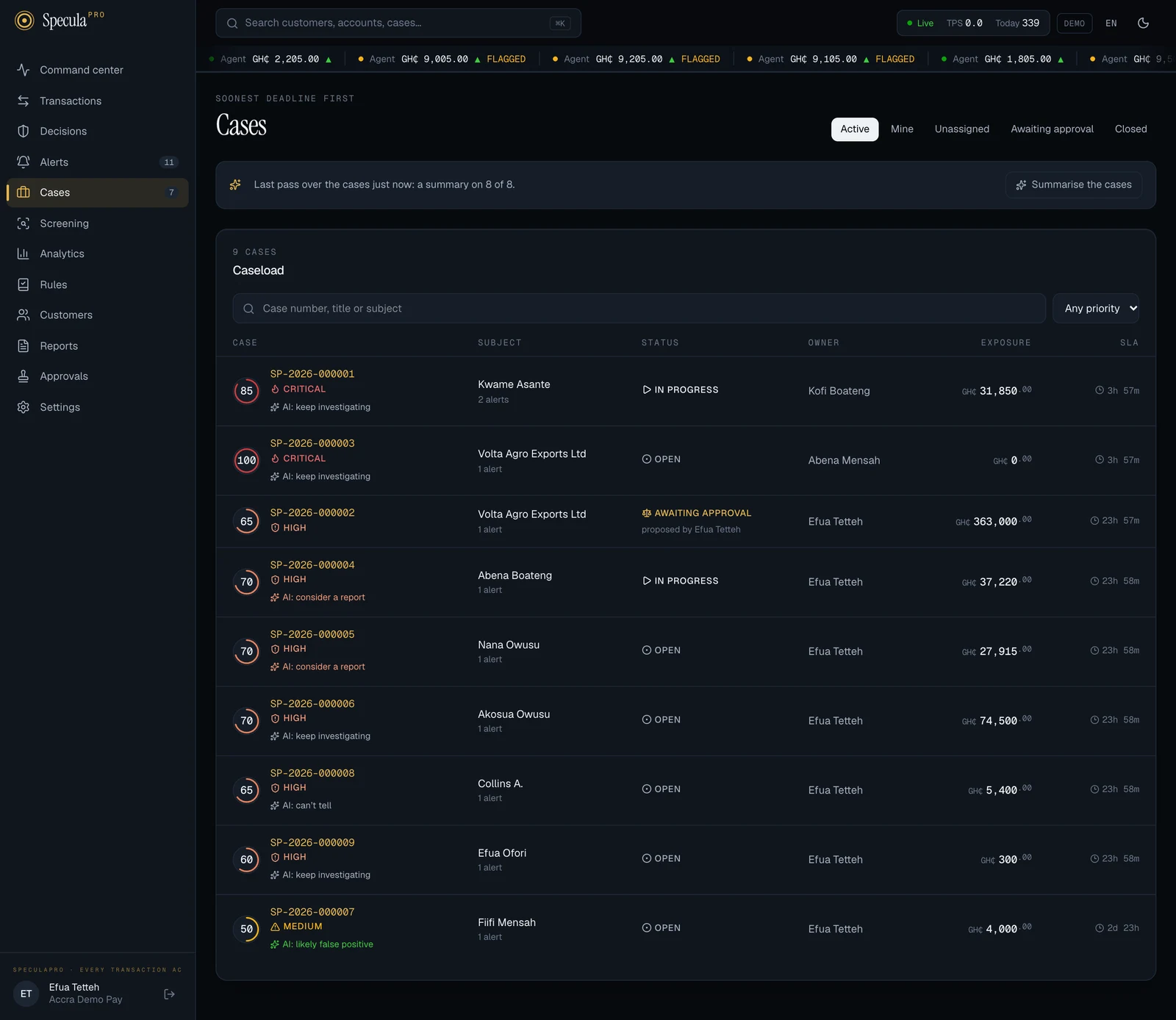Click exposure GH₵ 363,000.00
1176x1020 pixels.
click(x=993, y=521)
